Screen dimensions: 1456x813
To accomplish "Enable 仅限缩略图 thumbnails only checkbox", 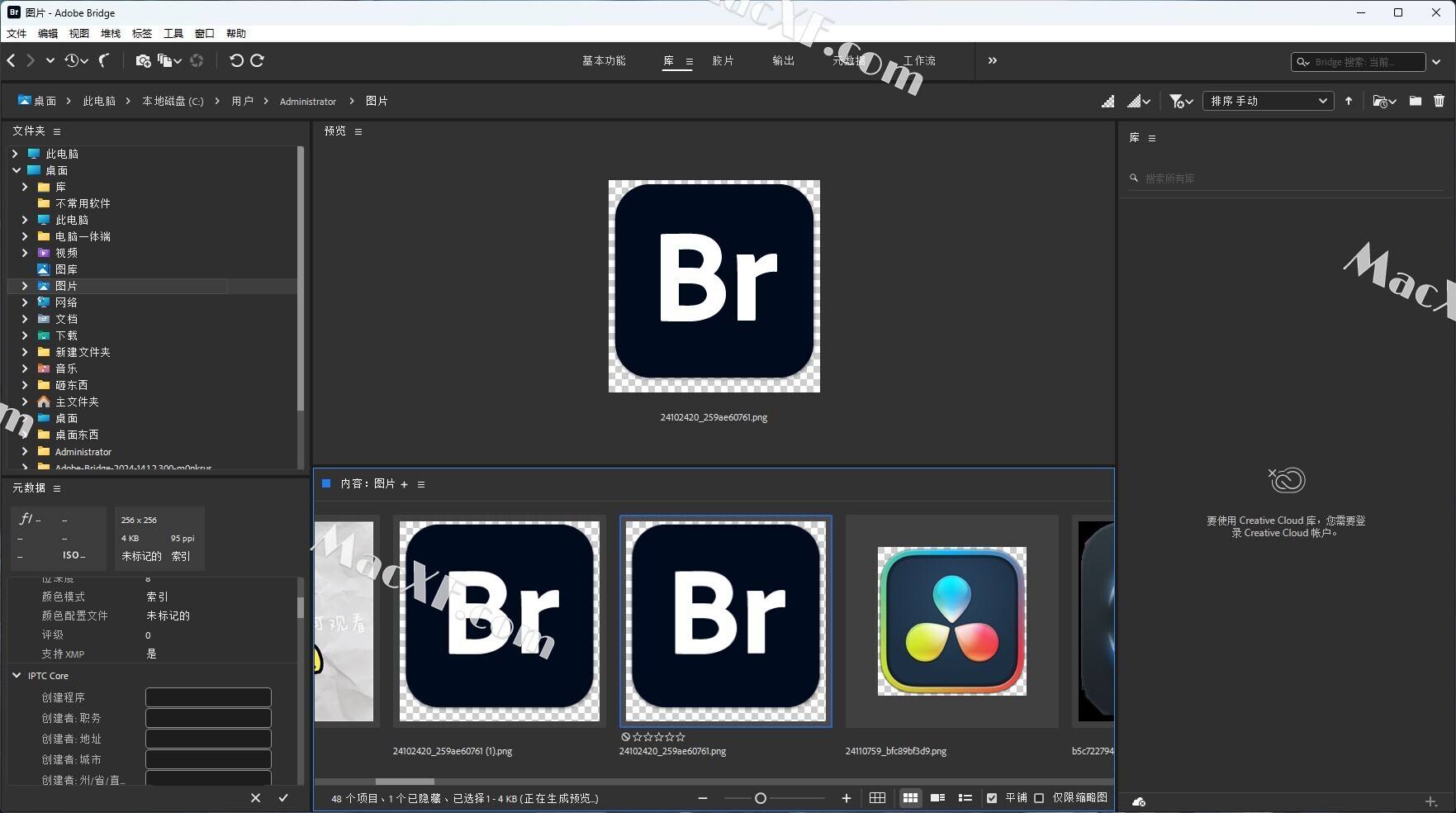I will pyautogui.click(x=1039, y=798).
